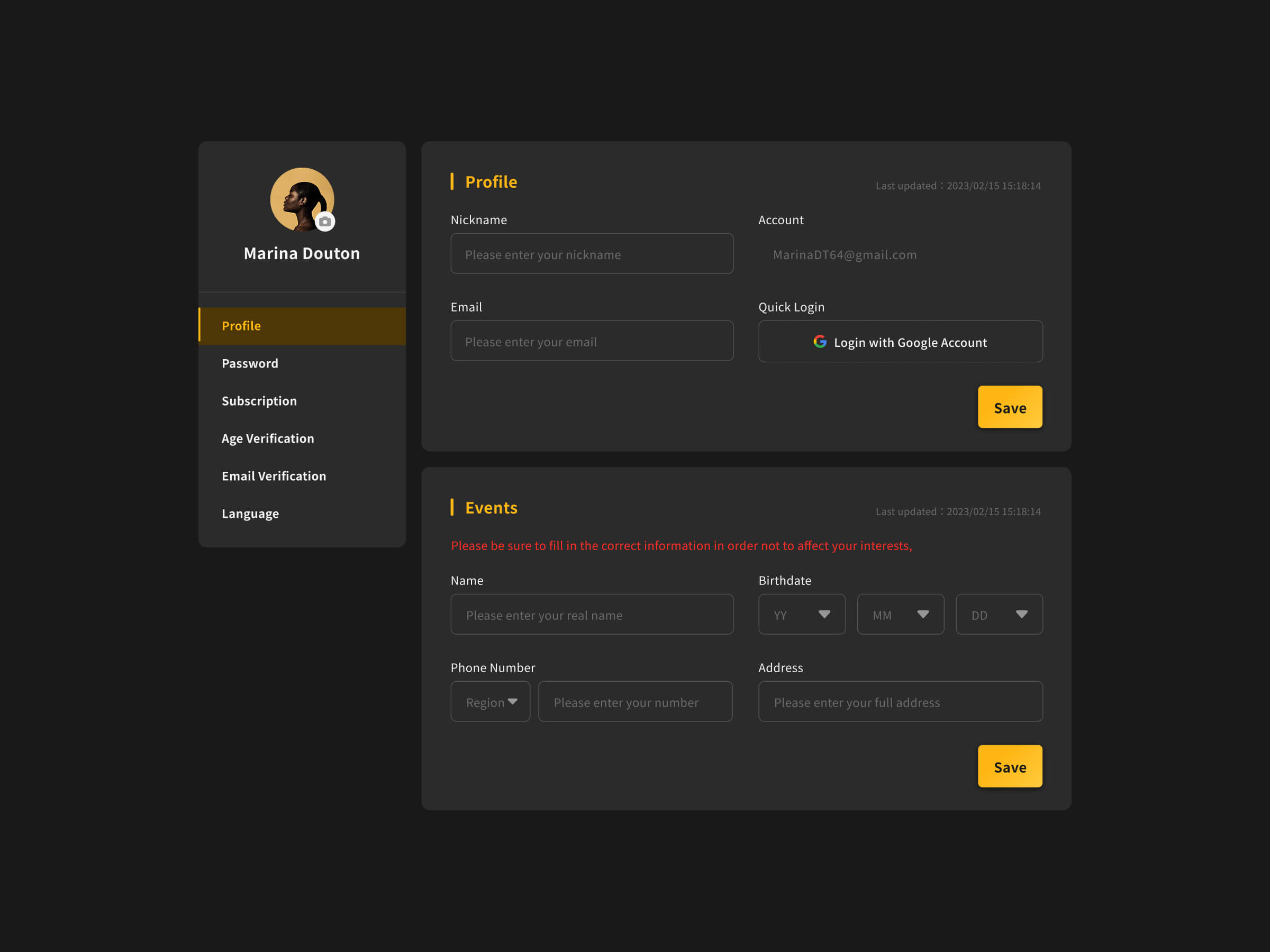Click the camera icon on avatar
Image resolution: width=1270 pixels, height=952 pixels.
point(325,222)
